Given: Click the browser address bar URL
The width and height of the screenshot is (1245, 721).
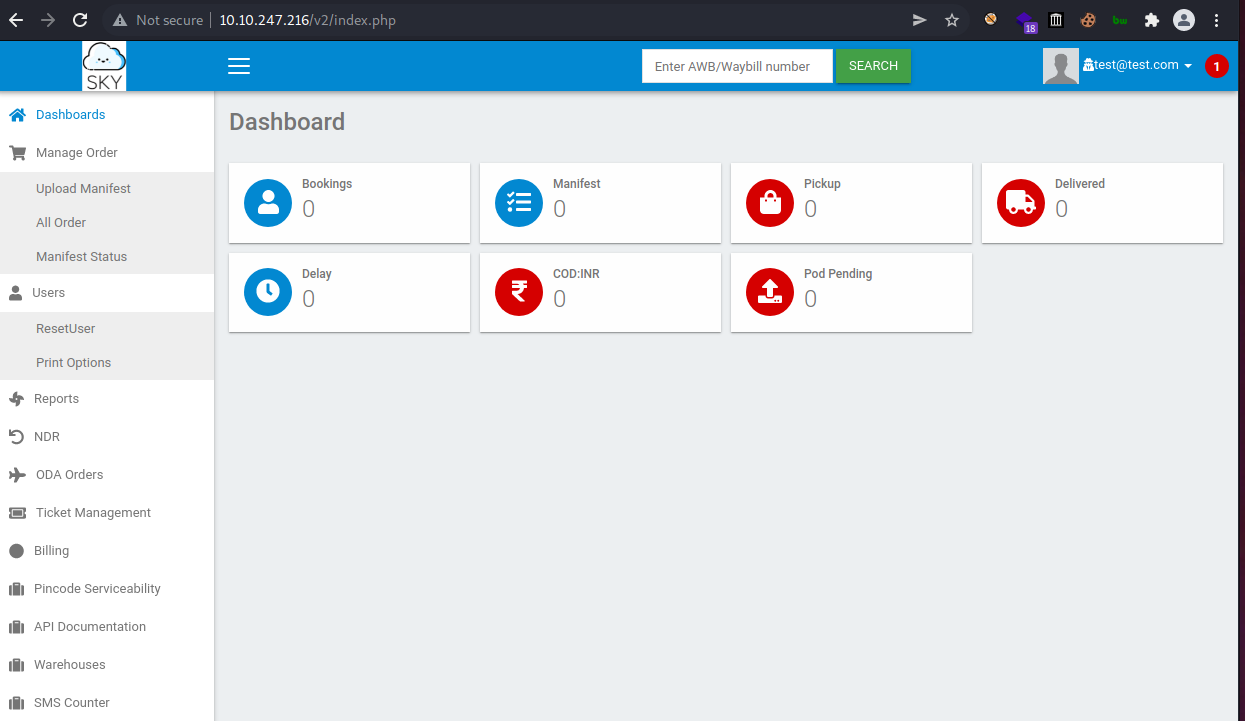Looking at the screenshot, I should click(x=308, y=20).
